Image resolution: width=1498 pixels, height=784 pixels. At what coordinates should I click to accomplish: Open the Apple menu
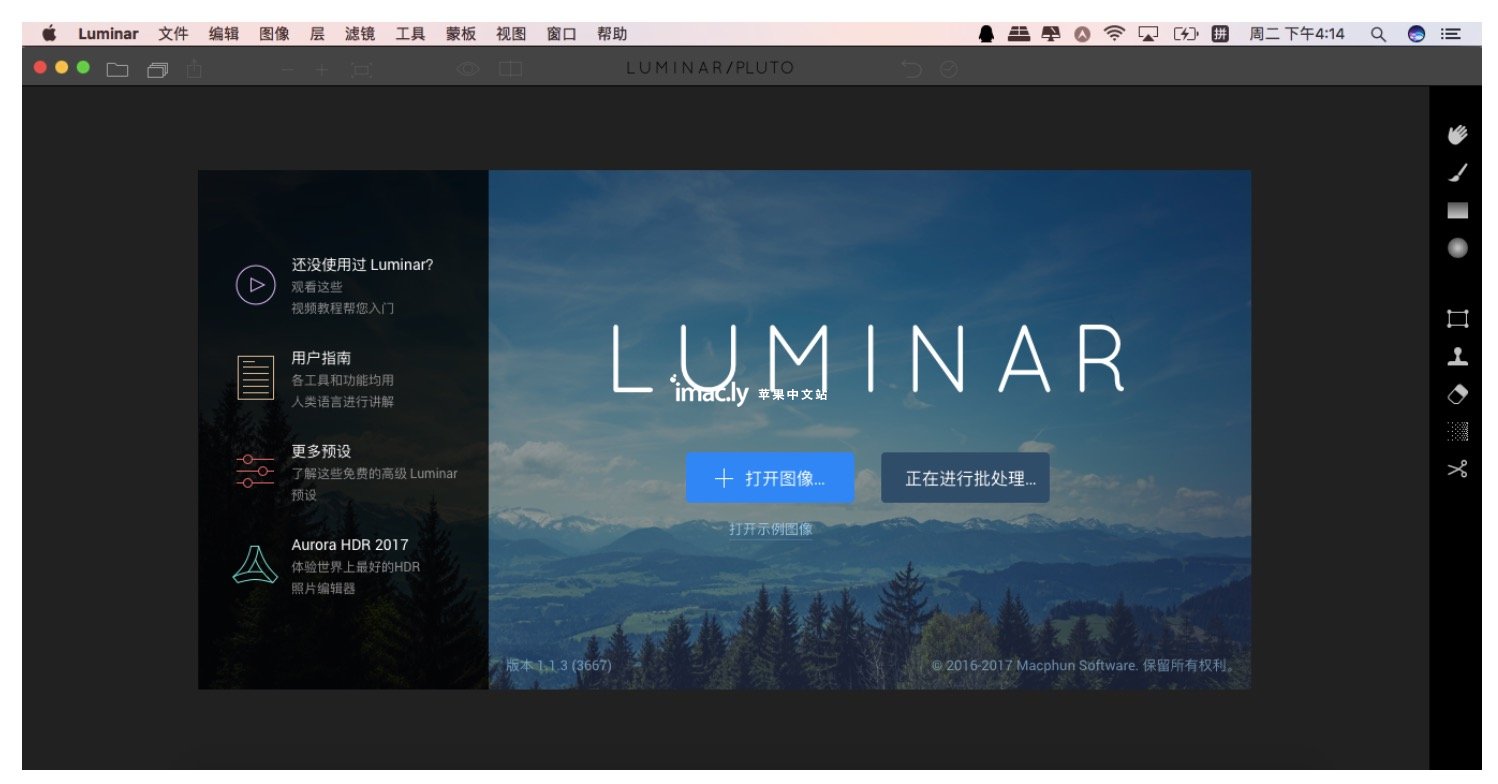click(49, 33)
